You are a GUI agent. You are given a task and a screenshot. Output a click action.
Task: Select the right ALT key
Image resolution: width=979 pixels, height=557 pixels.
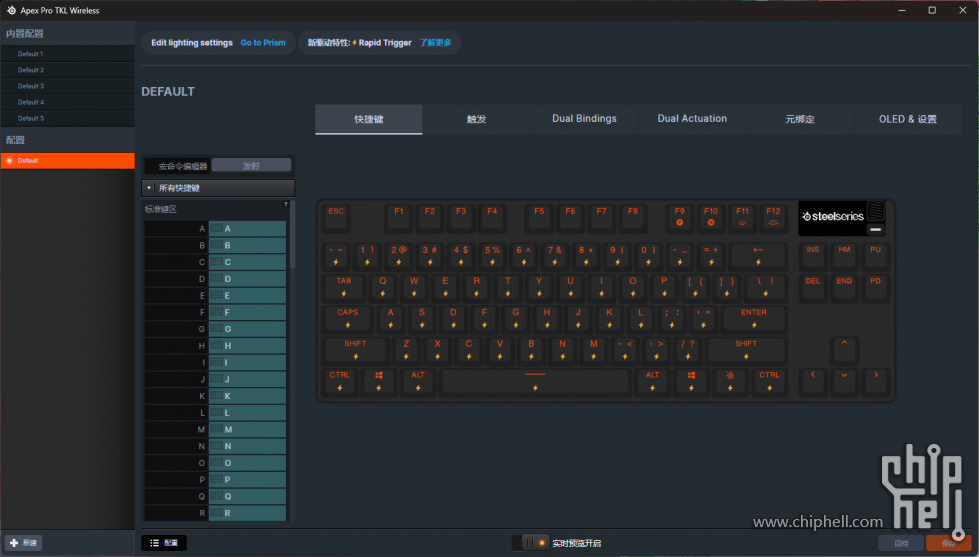tap(652, 382)
